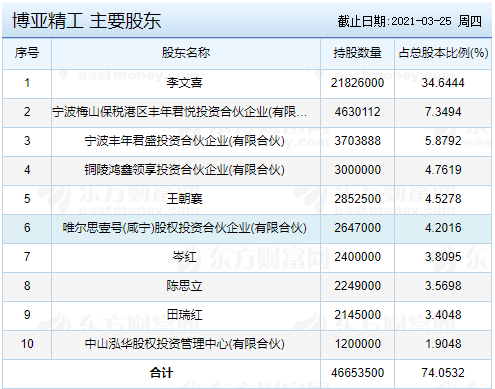The width and height of the screenshot is (495, 389).
Task: Click the percentage 7.3494
Action: coord(443,112)
